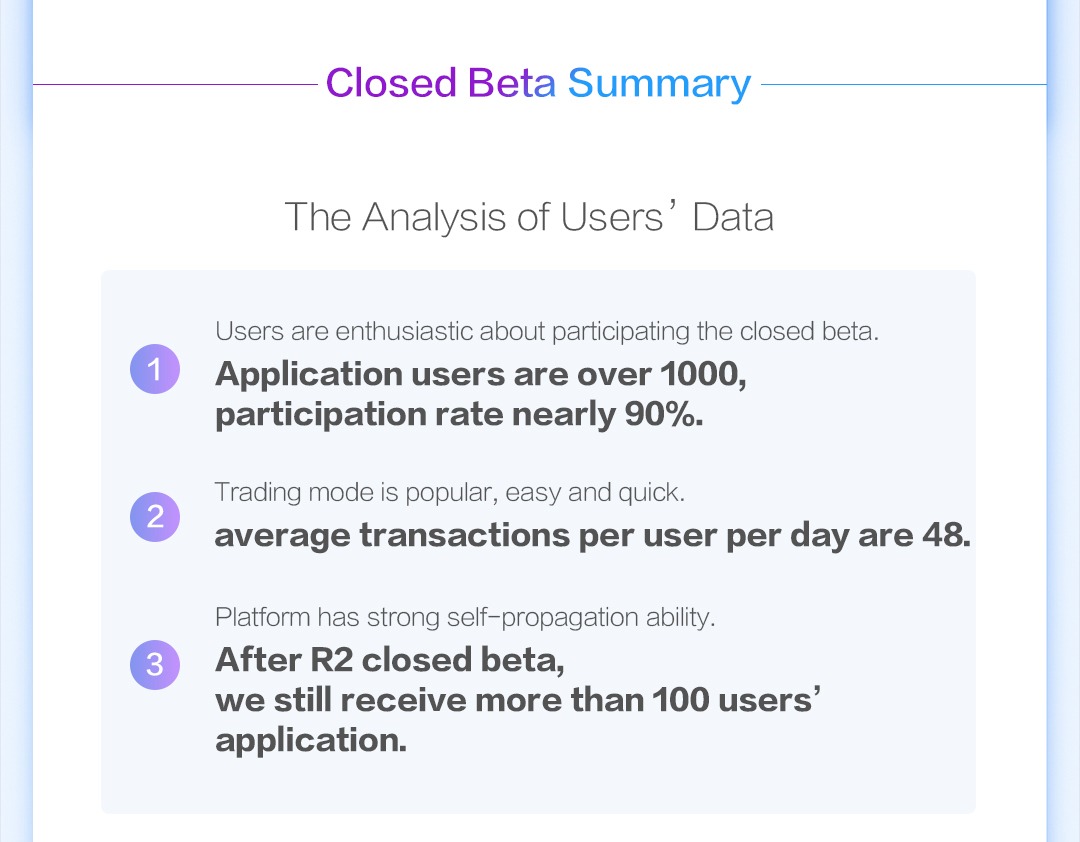Click the Closed Beta Summary heading
This screenshot has width=1080, height=842.
538,84
